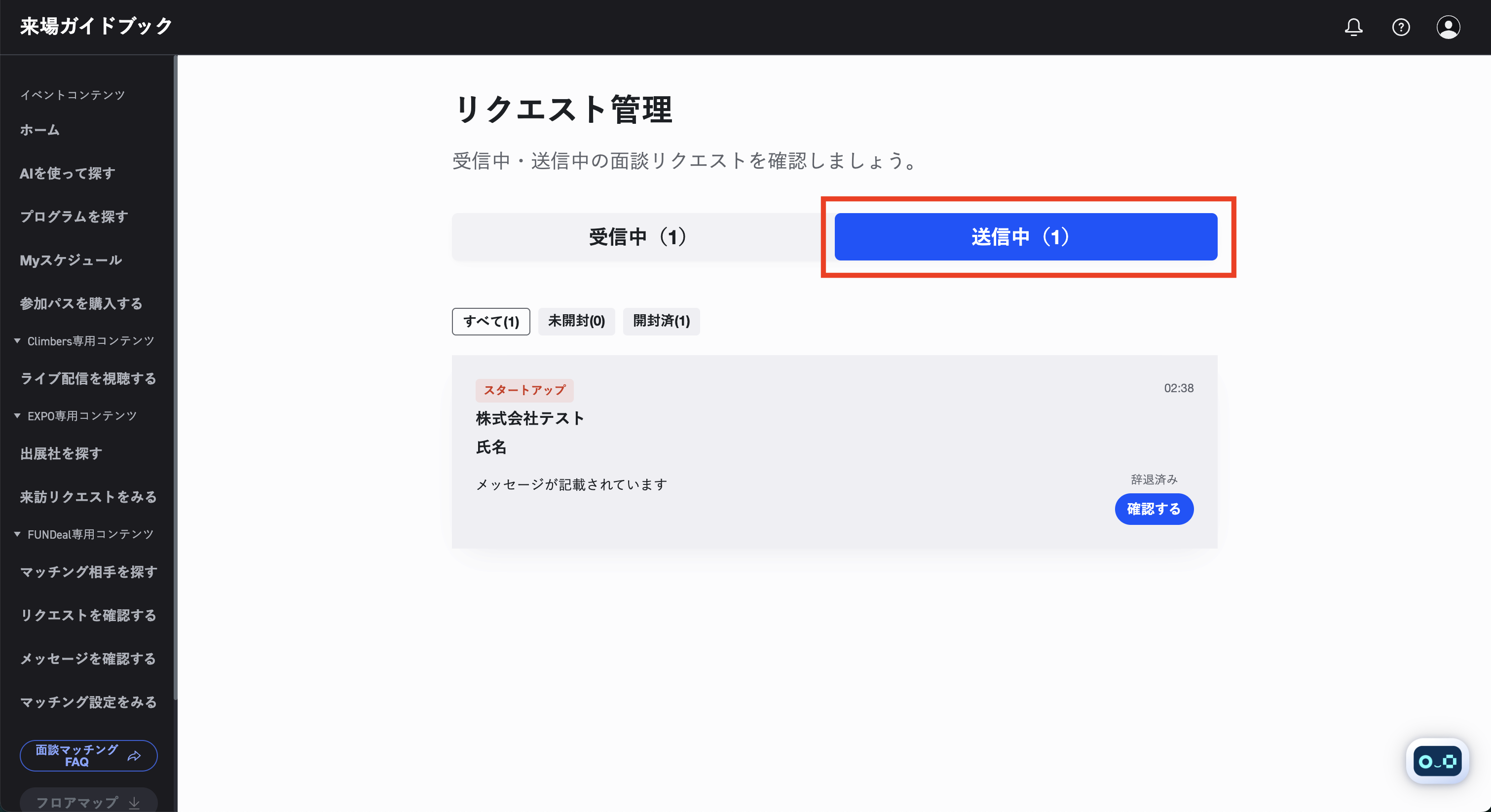Viewport: 1491px width, 812px height.
Task: Filter by 開封済(1) requests
Action: click(662, 321)
